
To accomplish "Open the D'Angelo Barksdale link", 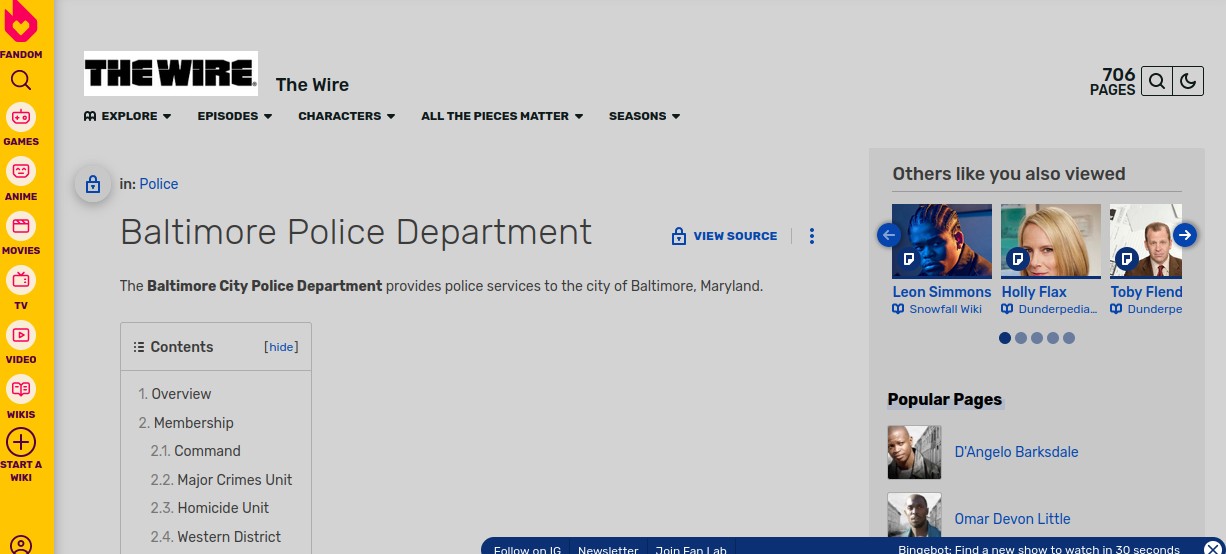I will pos(1017,452).
